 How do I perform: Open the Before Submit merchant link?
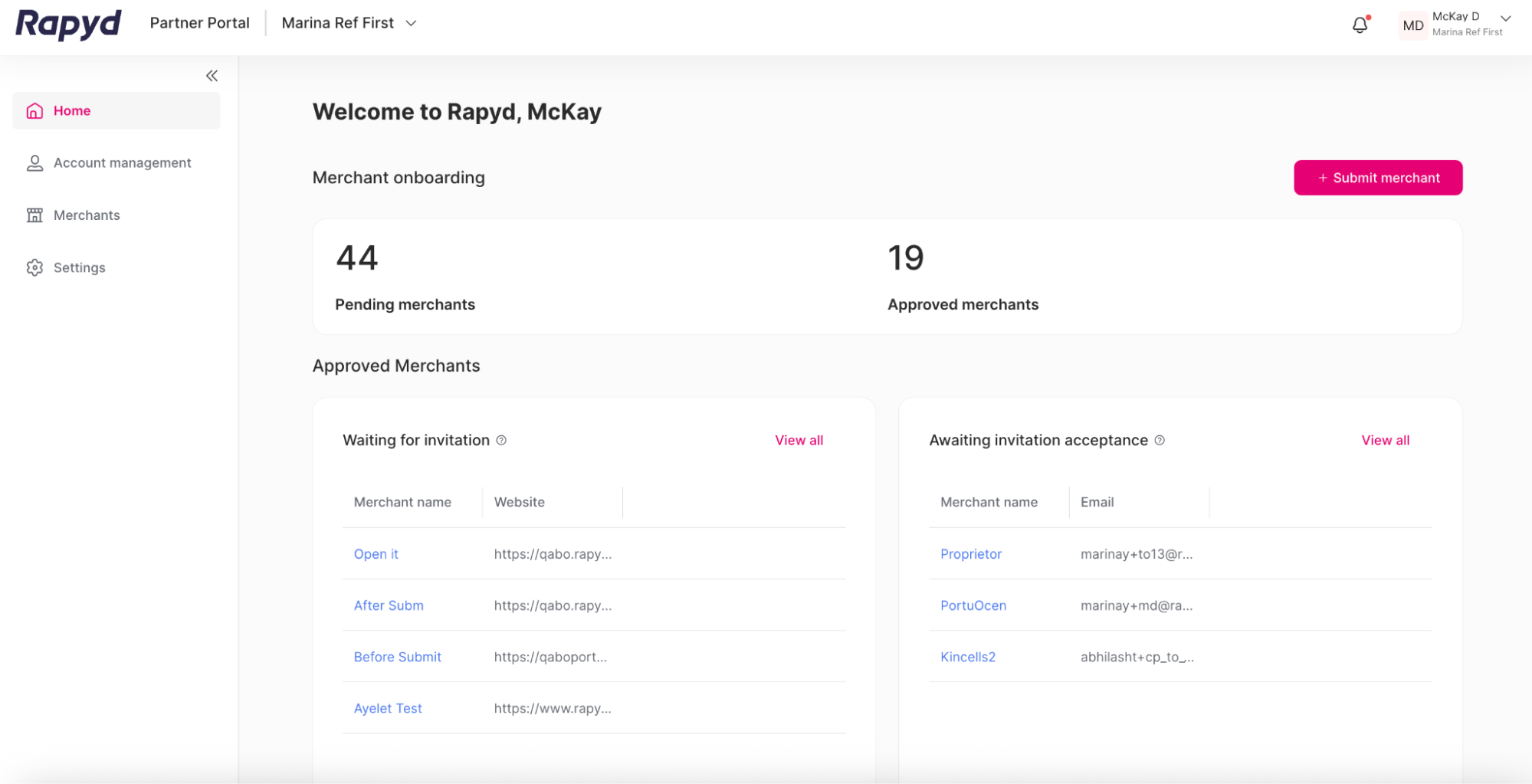397,657
